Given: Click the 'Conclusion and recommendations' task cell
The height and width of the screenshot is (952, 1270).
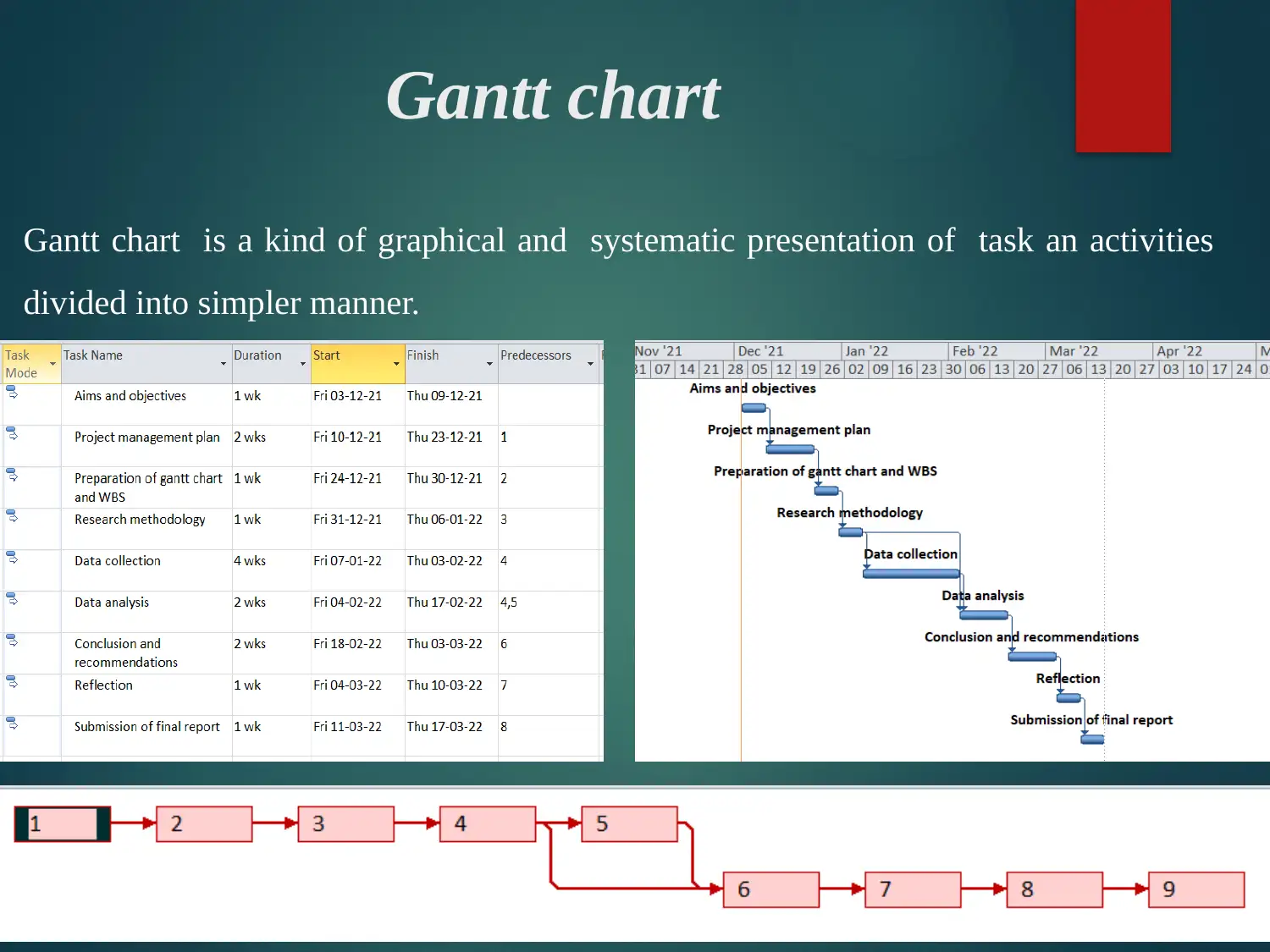Looking at the screenshot, I should (x=146, y=653).
